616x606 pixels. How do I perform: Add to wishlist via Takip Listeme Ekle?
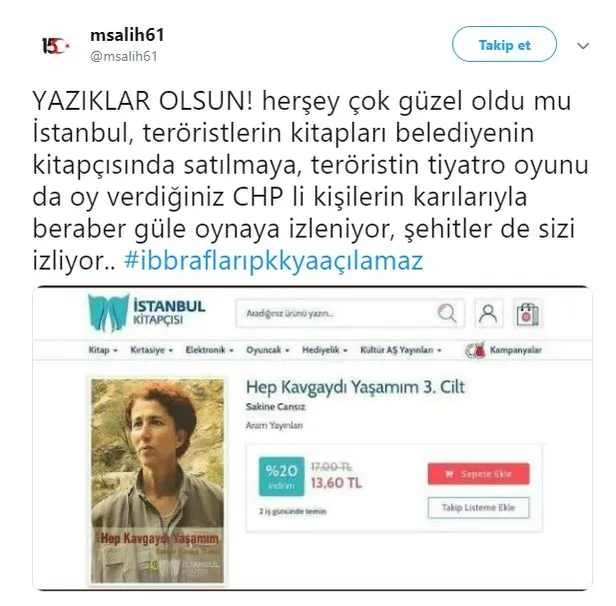[478, 507]
